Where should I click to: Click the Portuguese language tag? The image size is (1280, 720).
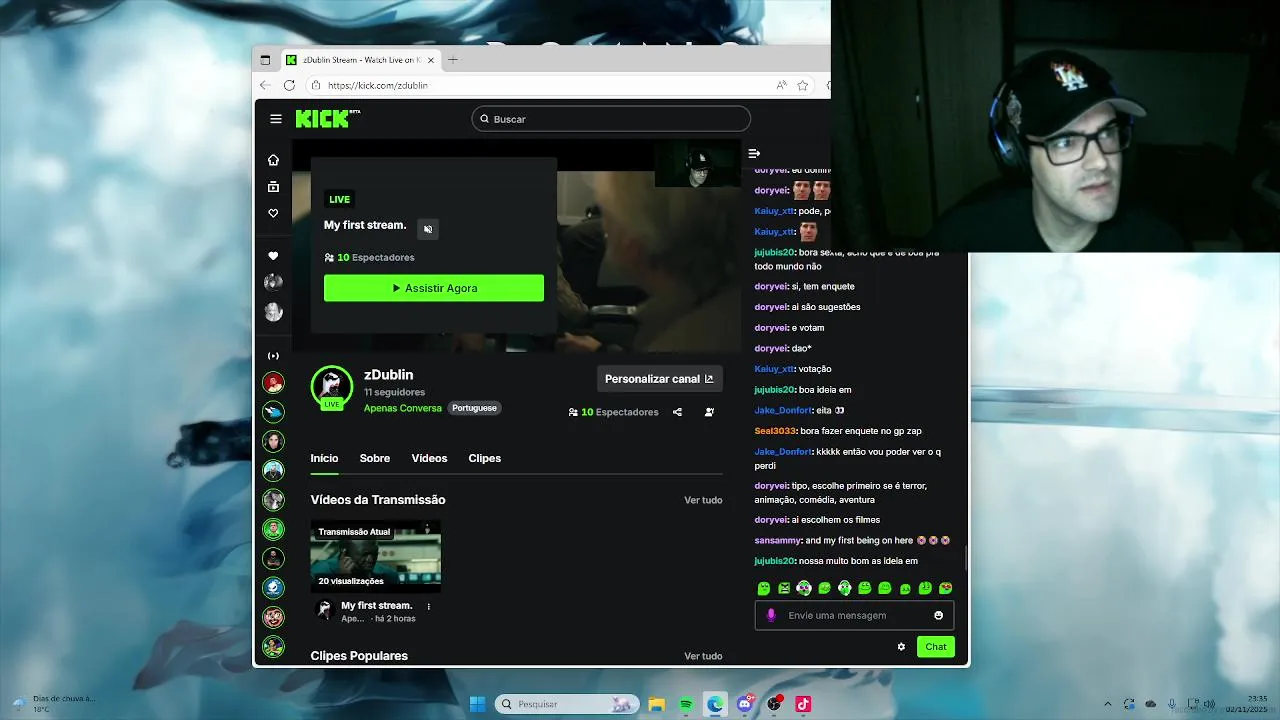(x=474, y=408)
